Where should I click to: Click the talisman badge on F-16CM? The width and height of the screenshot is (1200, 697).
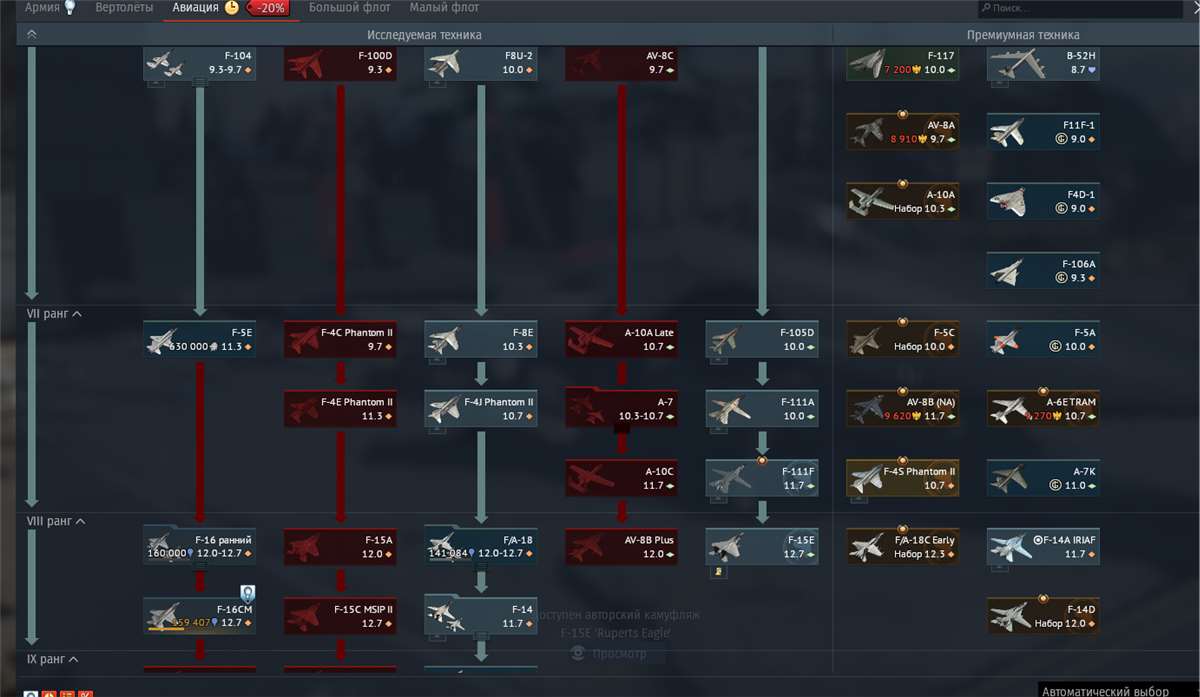coord(247,593)
